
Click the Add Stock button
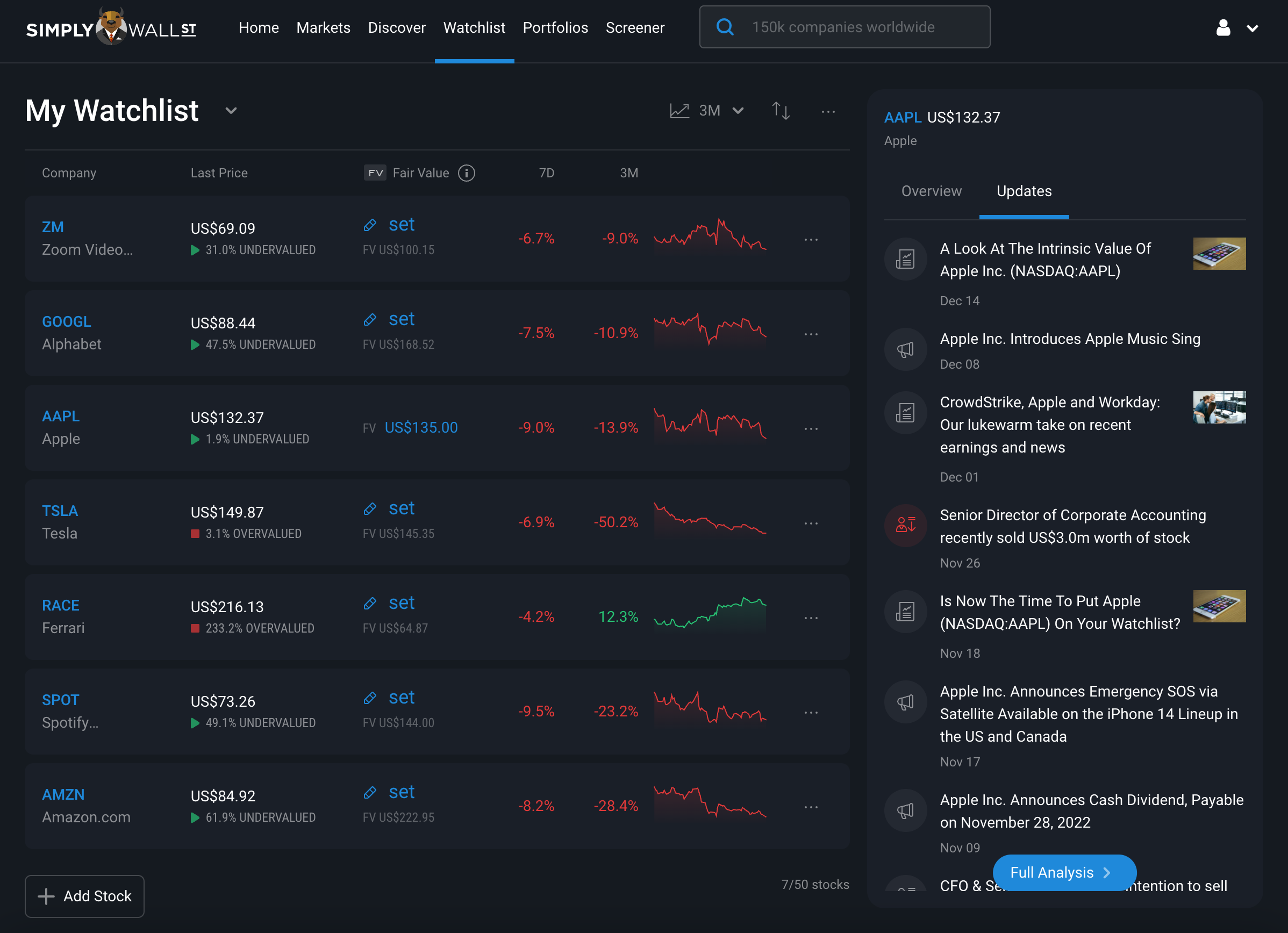click(84, 896)
